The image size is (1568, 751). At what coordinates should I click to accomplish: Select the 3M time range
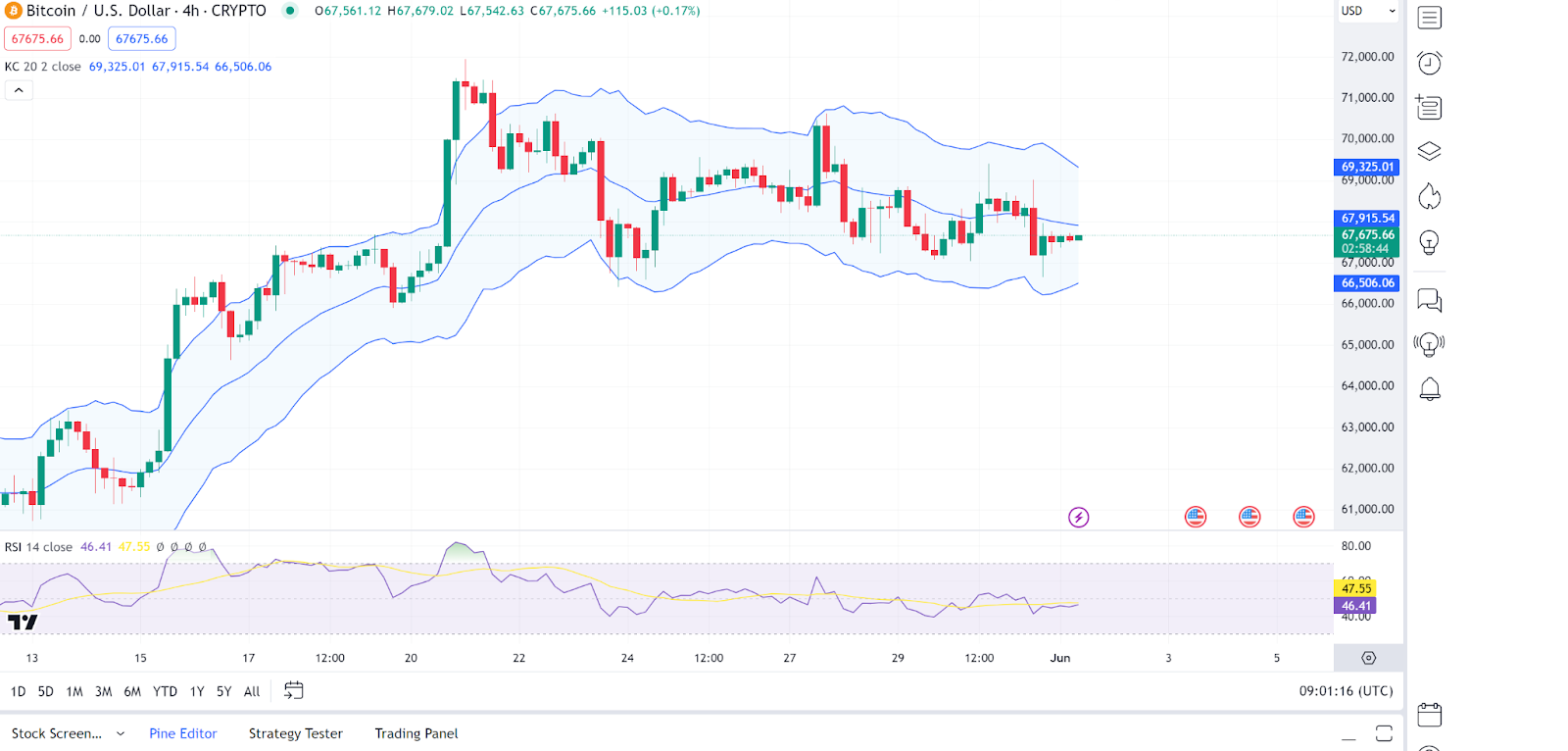tap(104, 691)
